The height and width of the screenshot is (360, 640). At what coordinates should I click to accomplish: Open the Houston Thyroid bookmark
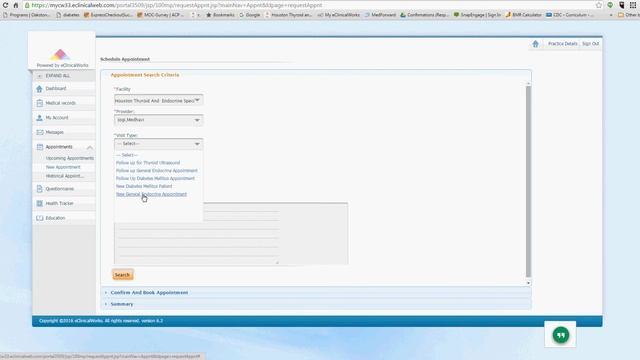(288, 15)
